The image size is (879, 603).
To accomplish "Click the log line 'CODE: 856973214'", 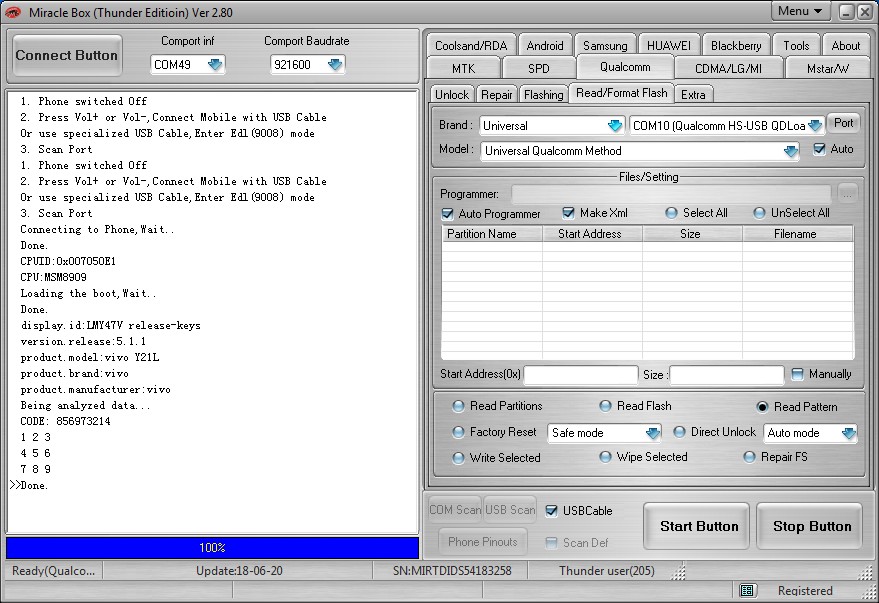I will coord(66,421).
